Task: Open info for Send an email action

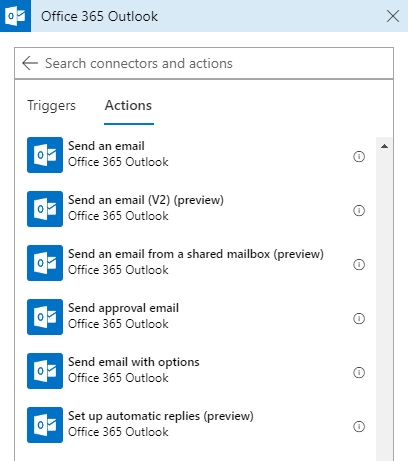Action: tap(359, 156)
